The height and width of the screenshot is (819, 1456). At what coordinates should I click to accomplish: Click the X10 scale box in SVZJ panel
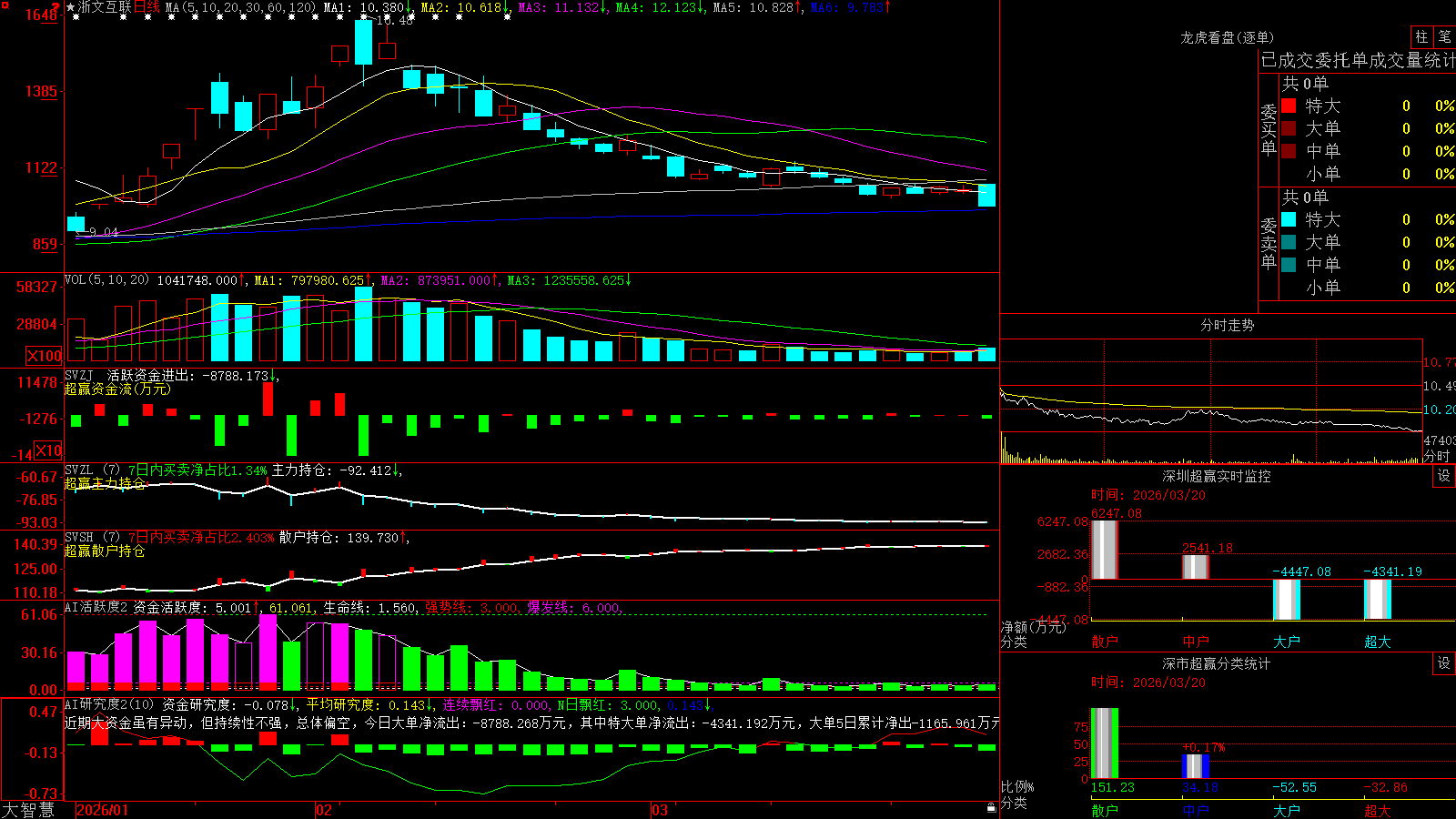pyautogui.click(x=49, y=450)
